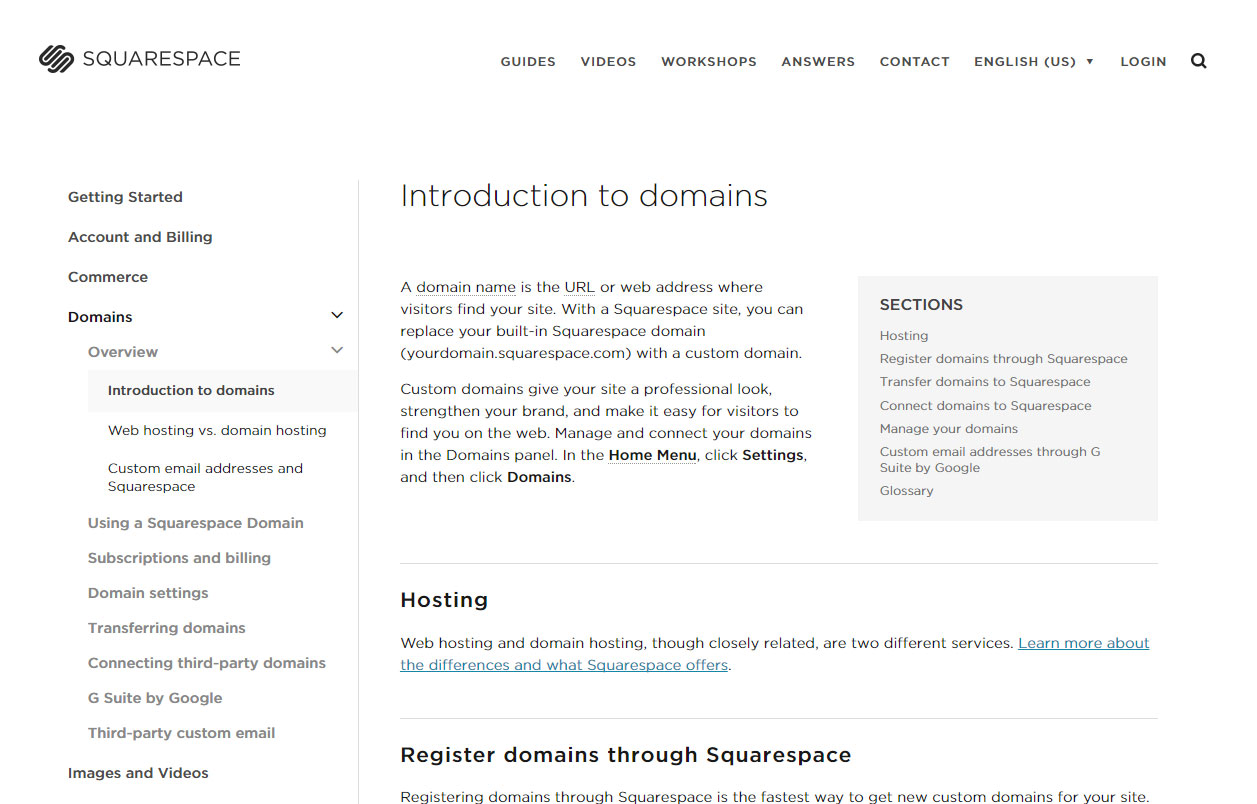The height and width of the screenshot is (804, 1257).
Task: Jump to Custom email addresses through G Suite link
Action: (990, 460)
